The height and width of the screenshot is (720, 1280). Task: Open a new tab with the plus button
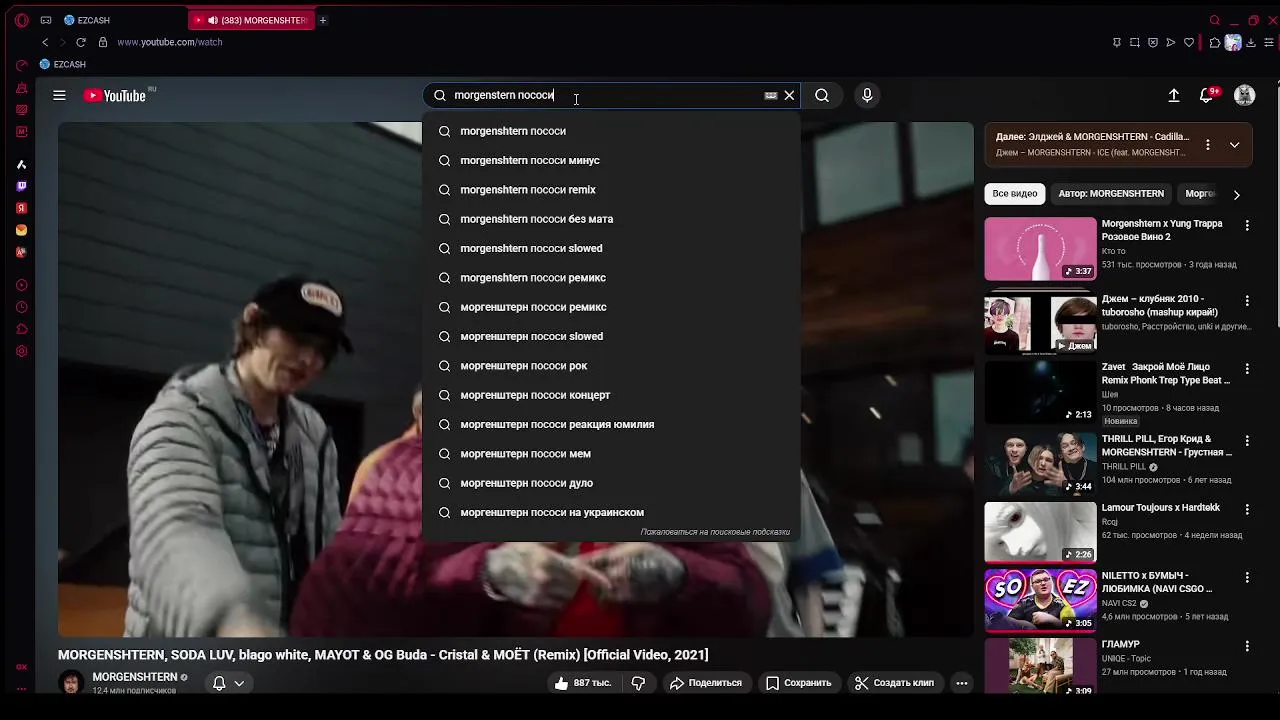click(x=323, y=20)
